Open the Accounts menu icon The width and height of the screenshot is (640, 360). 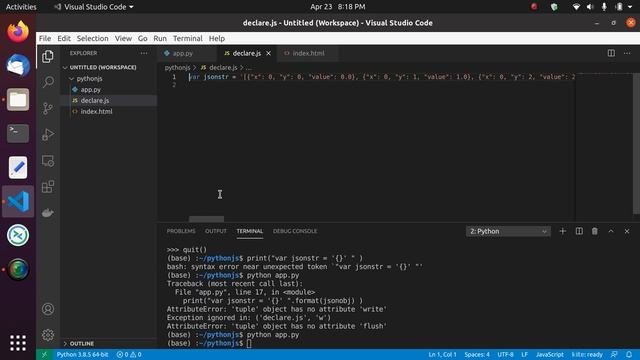pyautogui.click(x=48, y=309)
